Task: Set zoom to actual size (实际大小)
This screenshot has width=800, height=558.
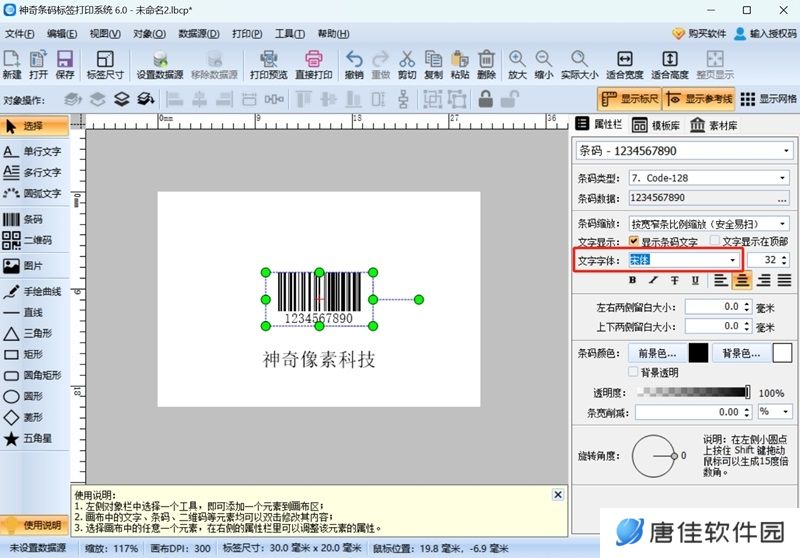Action: coord(579,64)
